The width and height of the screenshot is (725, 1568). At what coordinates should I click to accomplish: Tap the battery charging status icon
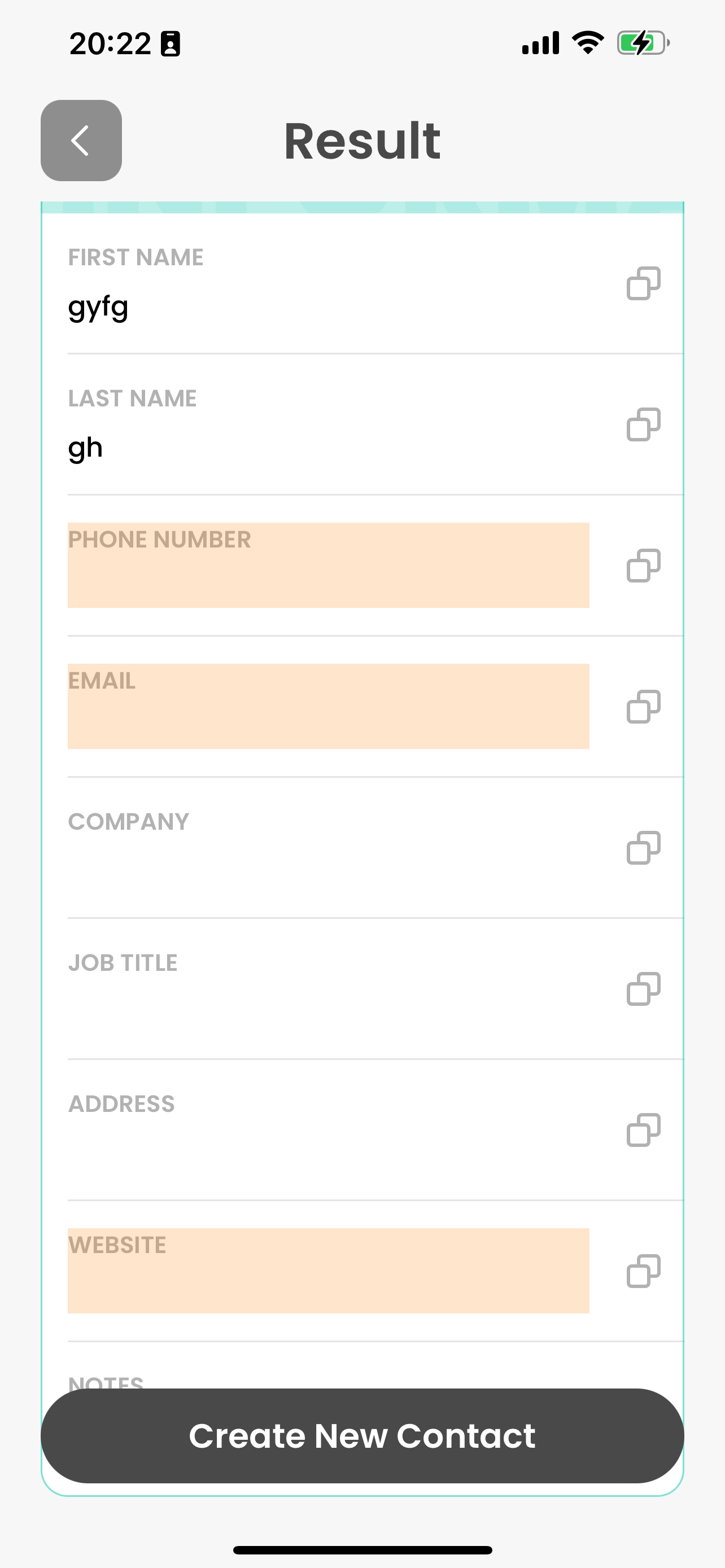pyautogui.click(x=643, y=43)
